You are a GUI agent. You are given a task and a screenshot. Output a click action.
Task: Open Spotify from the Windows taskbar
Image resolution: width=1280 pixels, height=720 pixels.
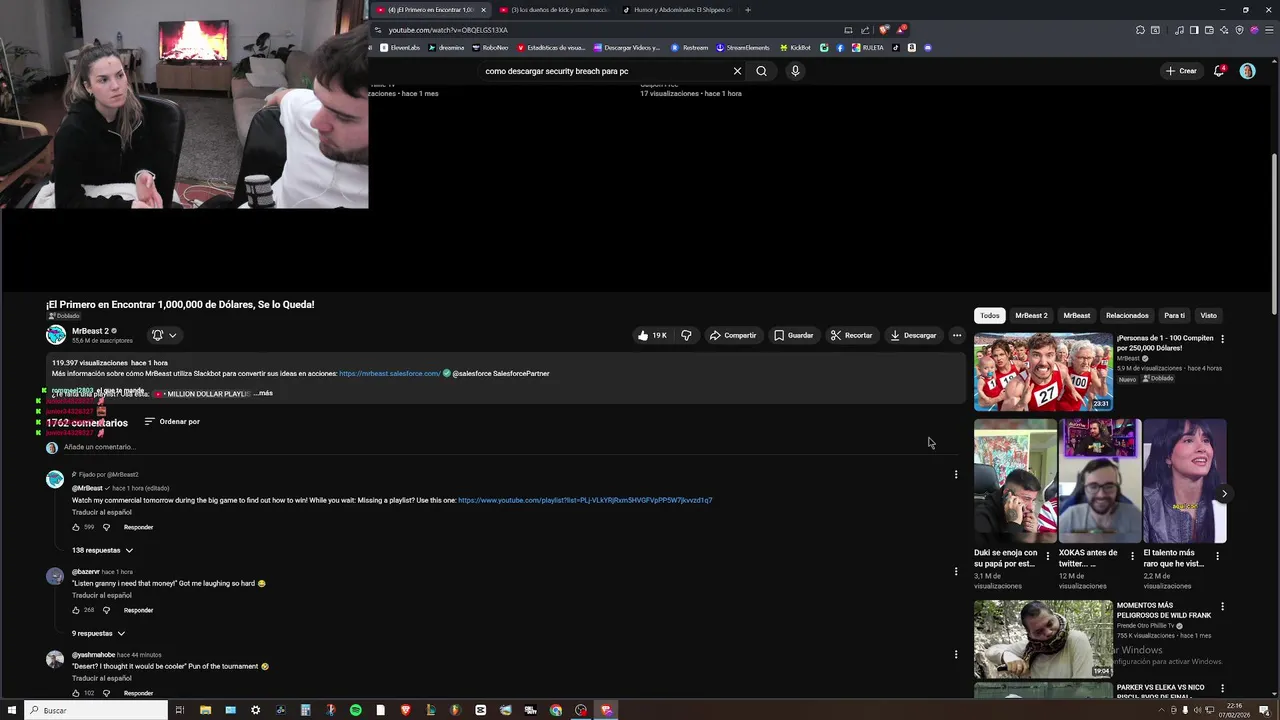click(x=356, y=710)
